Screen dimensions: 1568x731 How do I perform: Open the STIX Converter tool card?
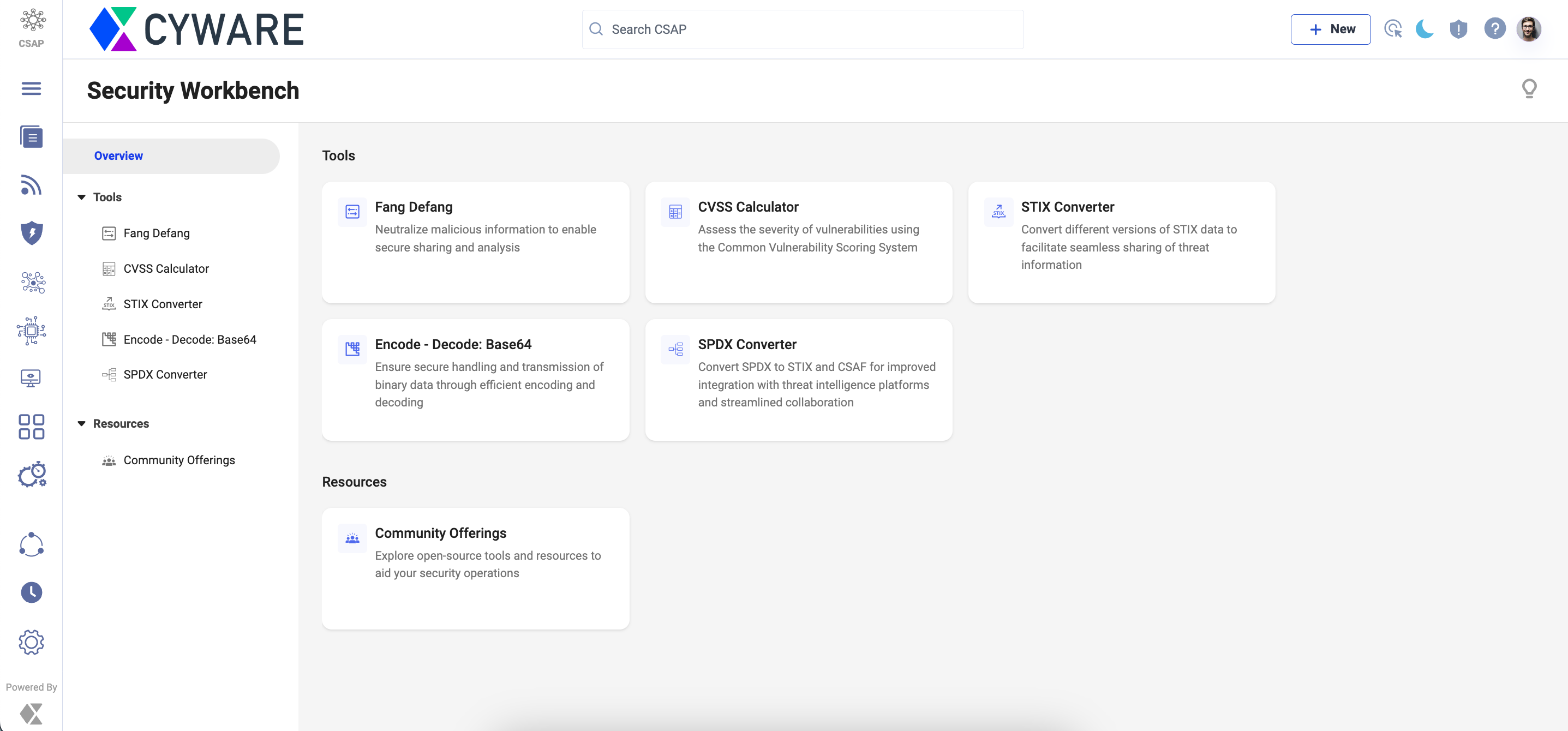pos(1121,242)
